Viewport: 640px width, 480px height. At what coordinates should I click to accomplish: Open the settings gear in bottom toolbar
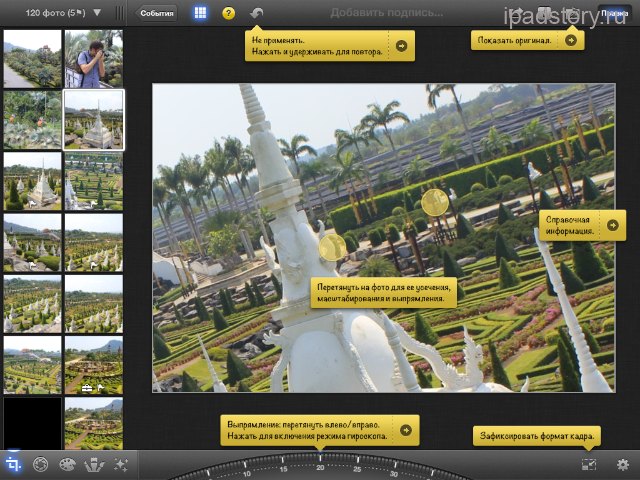click(622, 464)
